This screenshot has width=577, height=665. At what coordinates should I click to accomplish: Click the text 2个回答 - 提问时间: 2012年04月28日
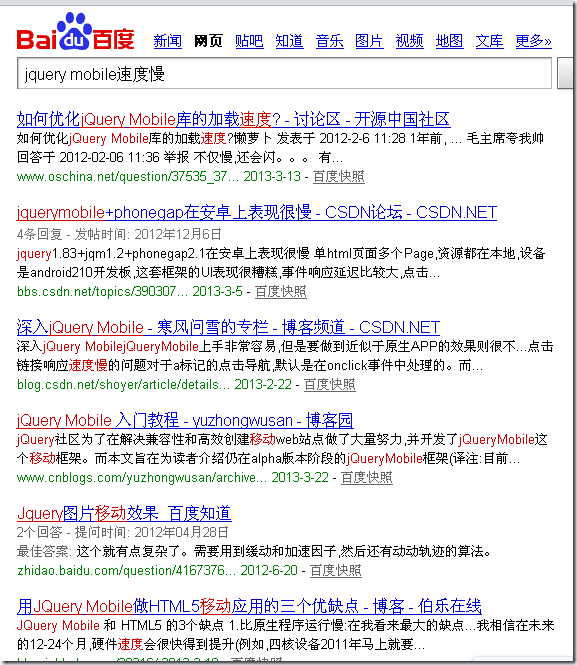(x=123, y=532)
